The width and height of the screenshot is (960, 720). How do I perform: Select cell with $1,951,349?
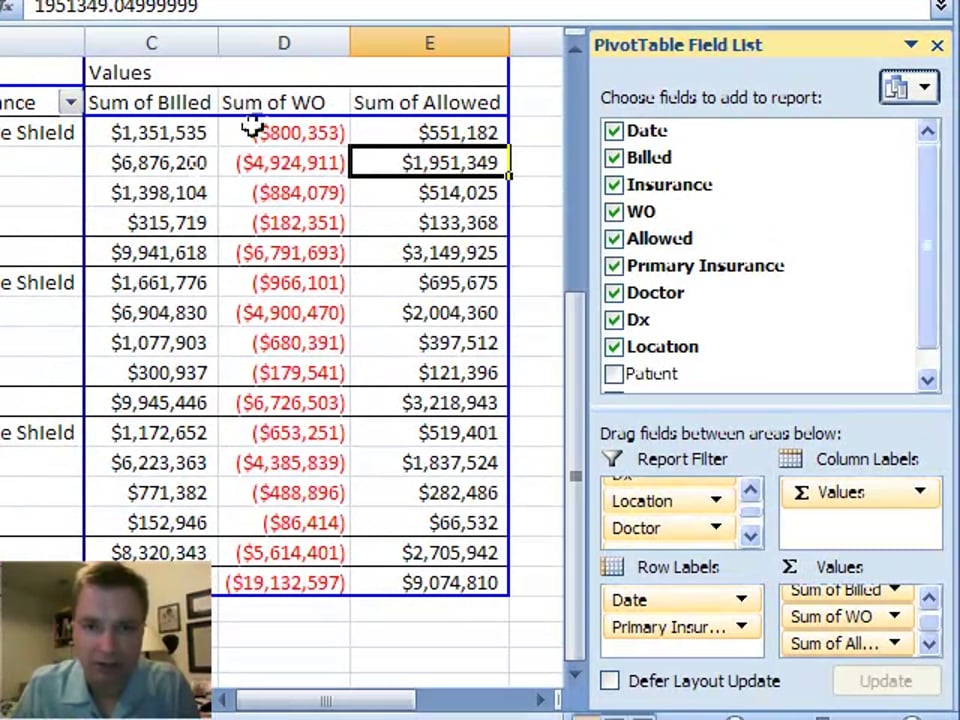[429, 162]
